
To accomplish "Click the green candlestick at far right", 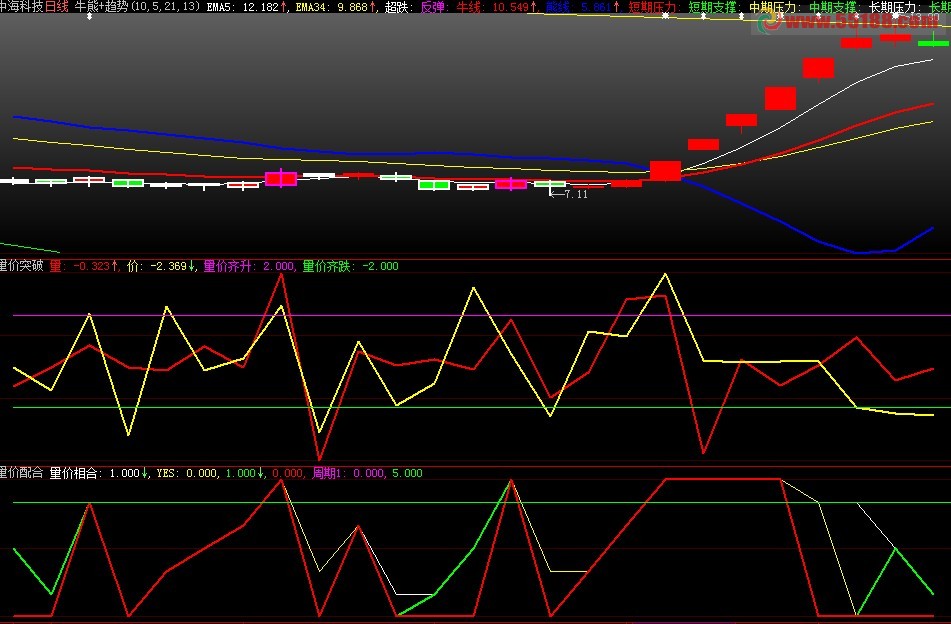I will click(934, 43).
